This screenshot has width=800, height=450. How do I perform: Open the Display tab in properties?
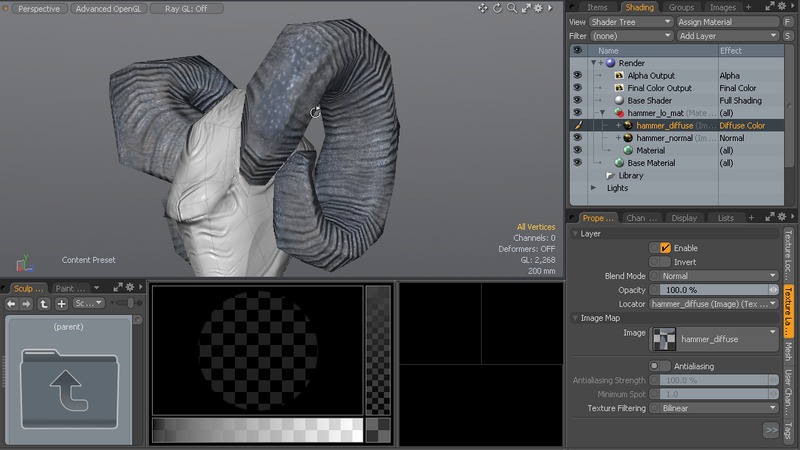click(684, 218)
